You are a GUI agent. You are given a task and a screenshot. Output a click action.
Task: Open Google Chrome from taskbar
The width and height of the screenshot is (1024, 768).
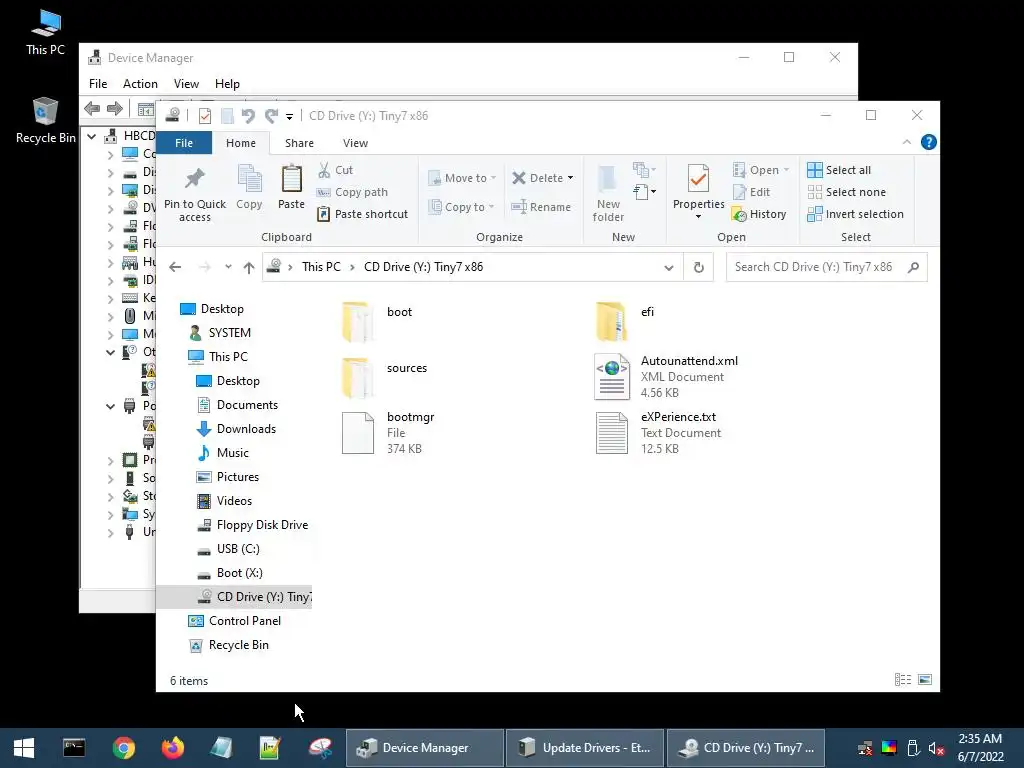point(123,748)
